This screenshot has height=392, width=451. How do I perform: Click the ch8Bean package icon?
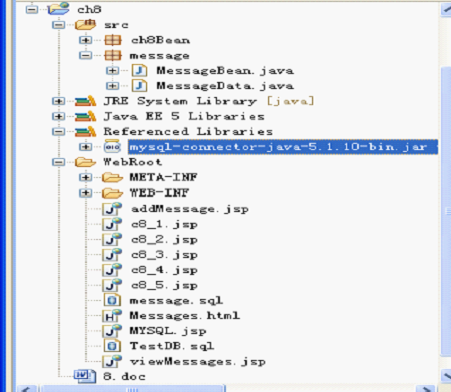click(x=113, y=40)
